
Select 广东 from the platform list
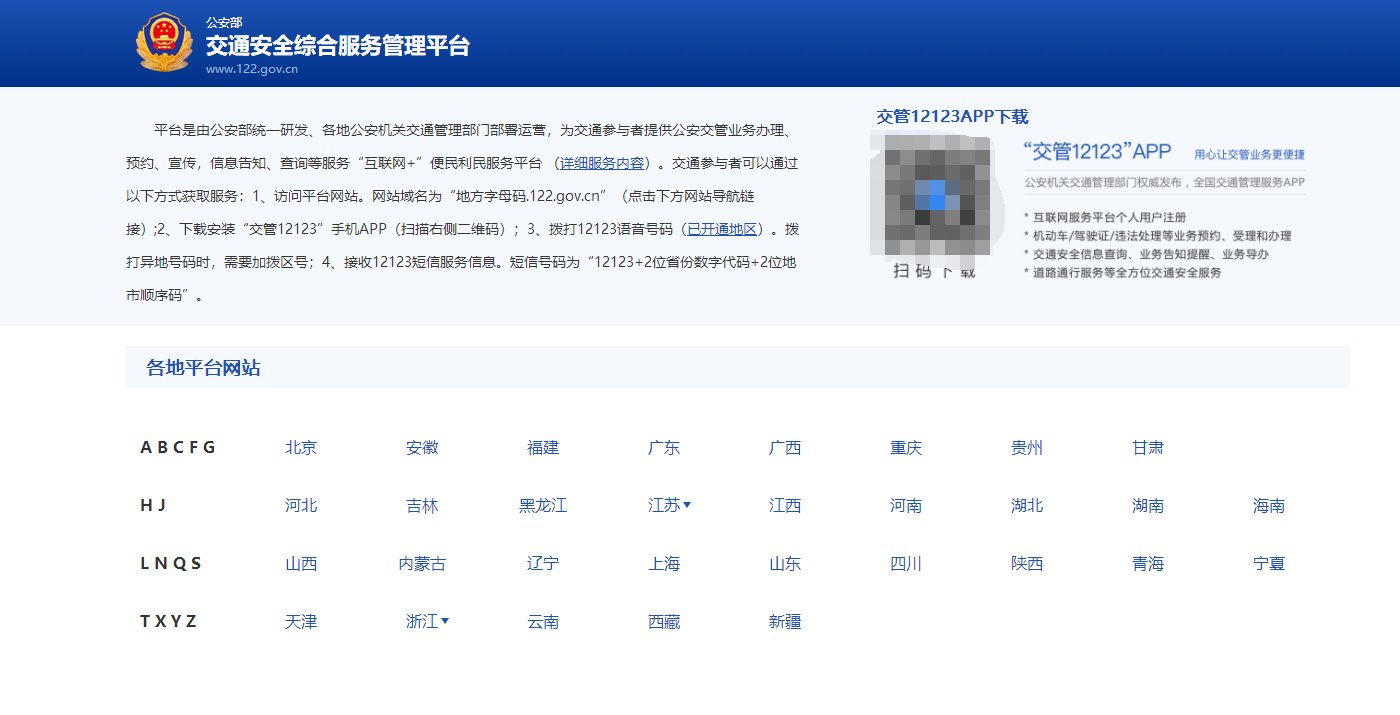(663, 448)
